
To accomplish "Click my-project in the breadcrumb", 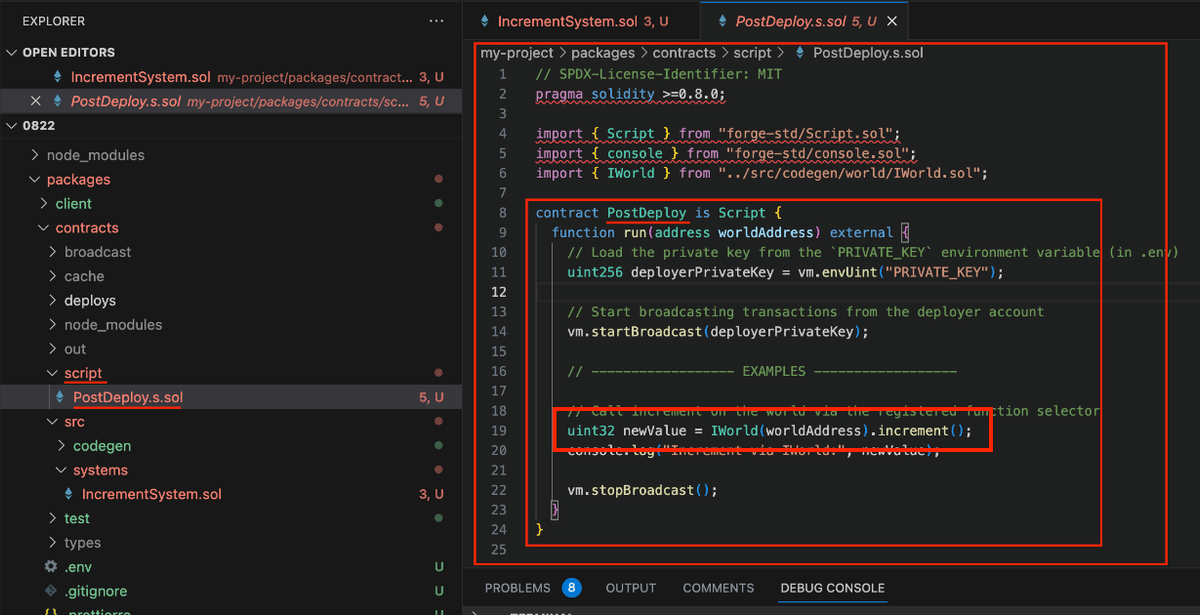I will pyautogui.click(x=516, y=53).
